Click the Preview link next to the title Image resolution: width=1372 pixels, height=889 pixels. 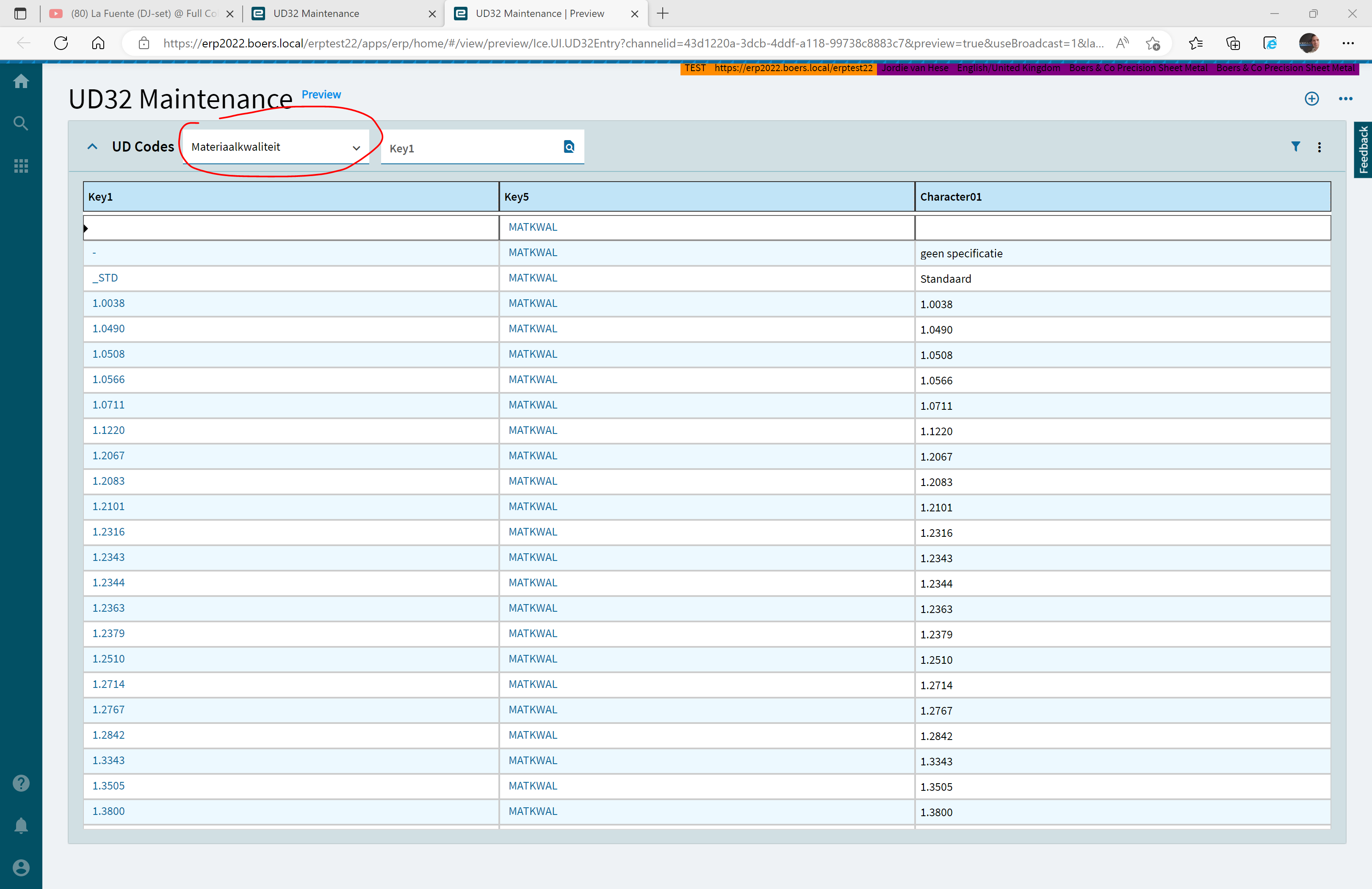point(321,94)
